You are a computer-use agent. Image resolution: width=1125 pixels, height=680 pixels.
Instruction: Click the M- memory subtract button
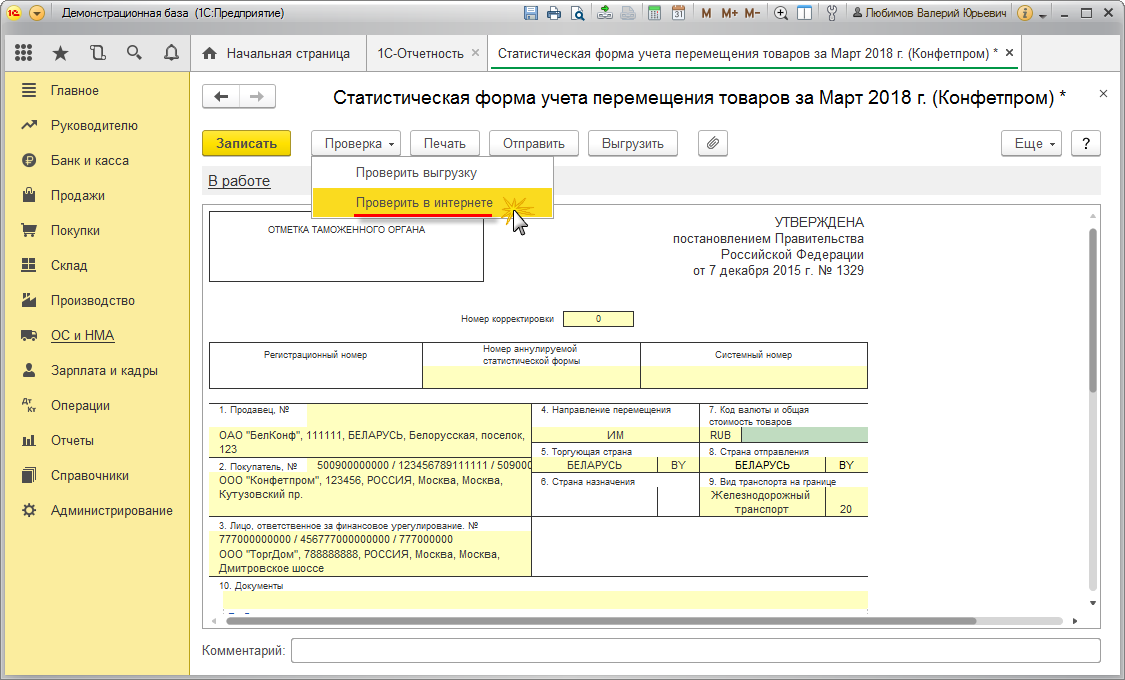click(x=752, y=13)
